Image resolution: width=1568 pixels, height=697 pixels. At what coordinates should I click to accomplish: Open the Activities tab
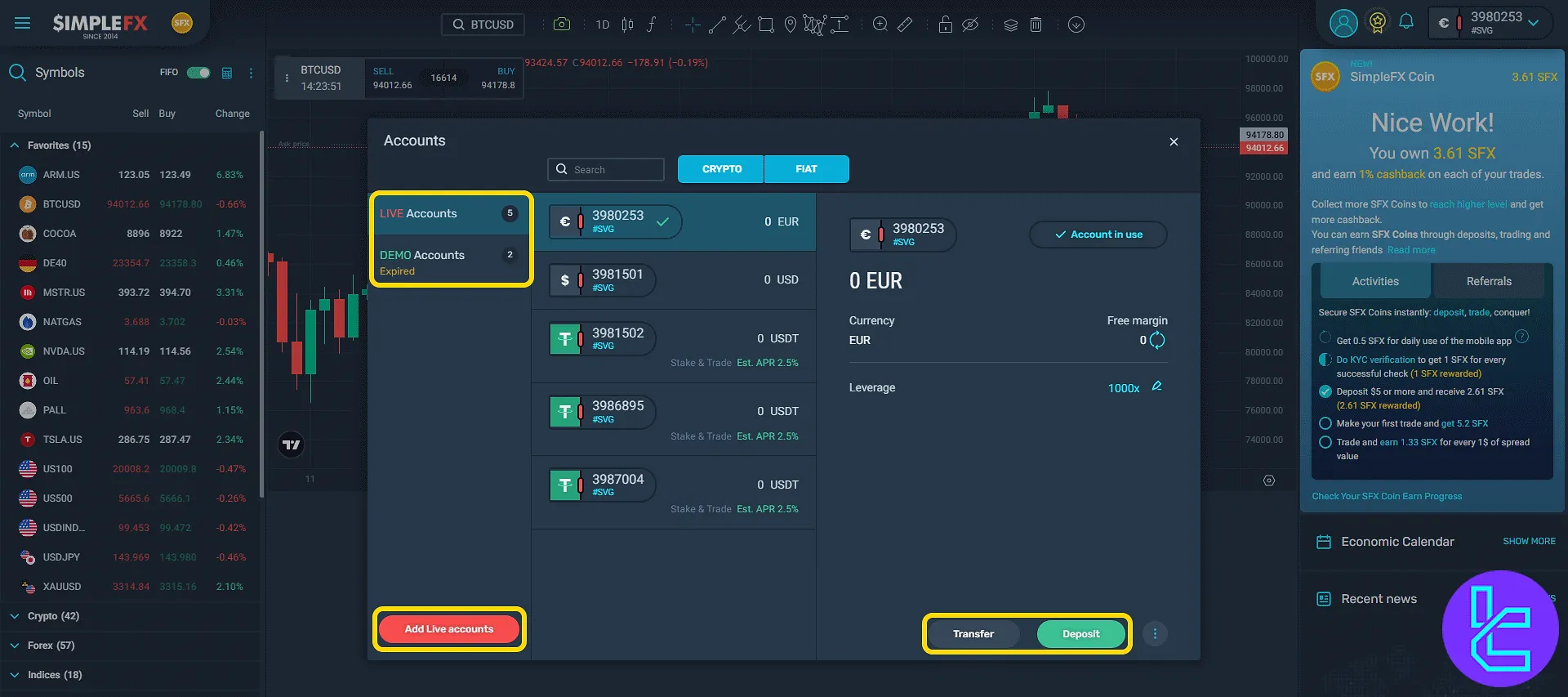coord(1375,281)
